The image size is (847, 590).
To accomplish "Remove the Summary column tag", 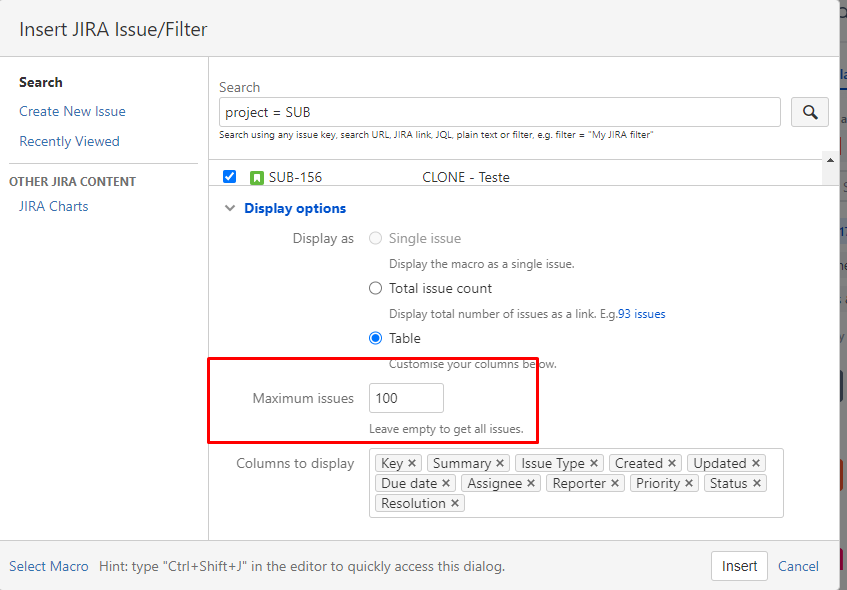I will [x=500, y=463].
